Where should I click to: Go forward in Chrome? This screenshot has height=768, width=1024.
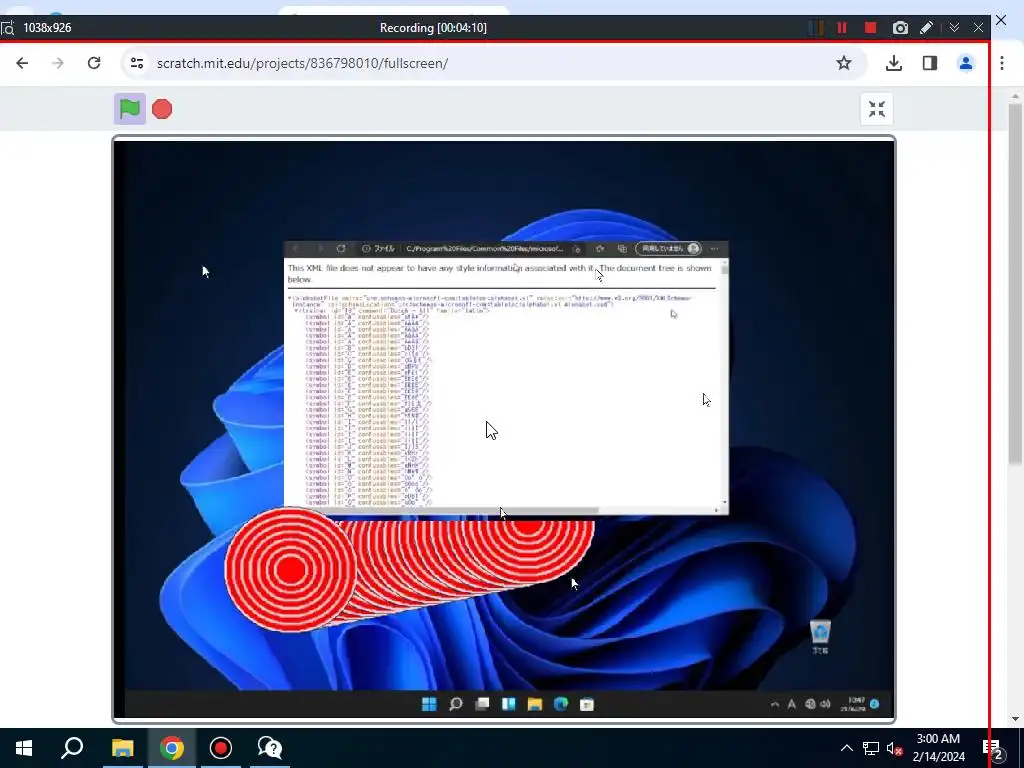point(58,63)
